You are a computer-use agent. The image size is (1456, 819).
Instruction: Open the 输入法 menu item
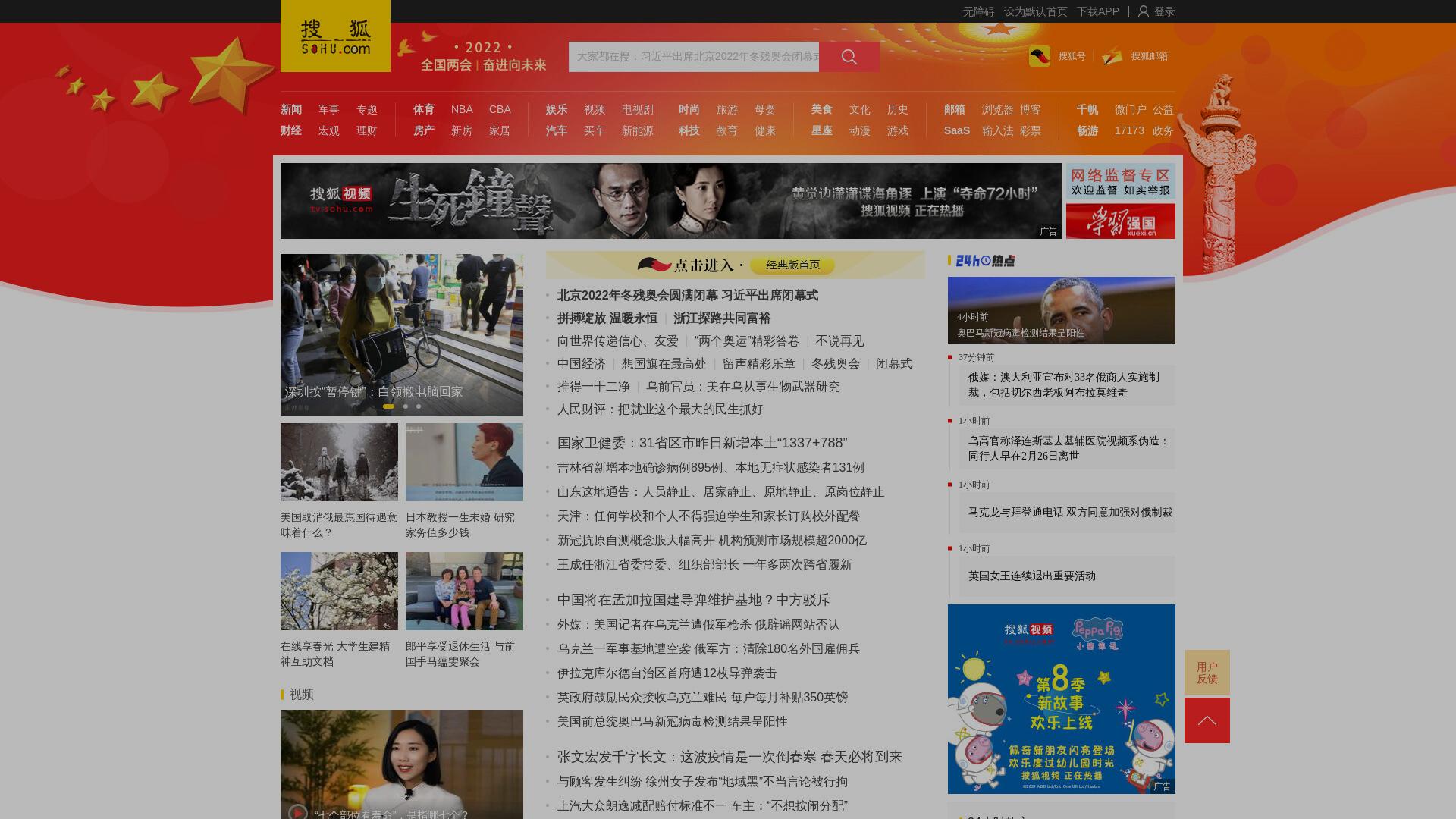click(998, 130)
